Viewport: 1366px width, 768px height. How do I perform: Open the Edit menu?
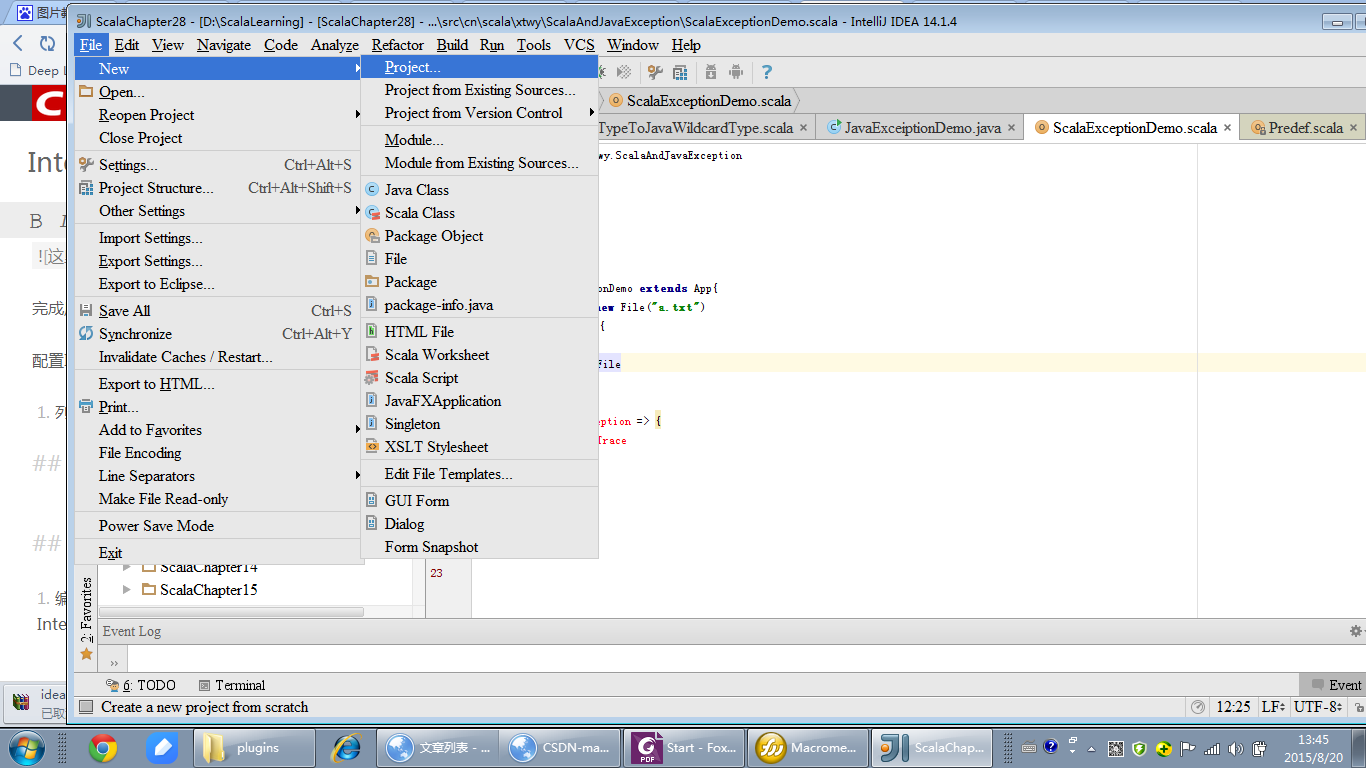coord(127,45)
